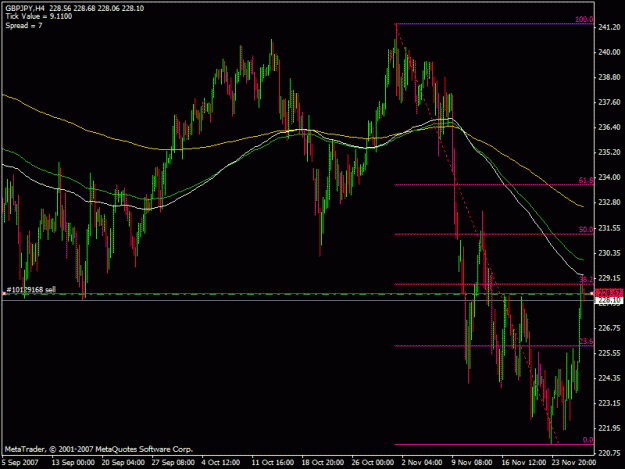Click the Fibonacci 100.0 level label

pyautogui.click(x=584, y=20)
